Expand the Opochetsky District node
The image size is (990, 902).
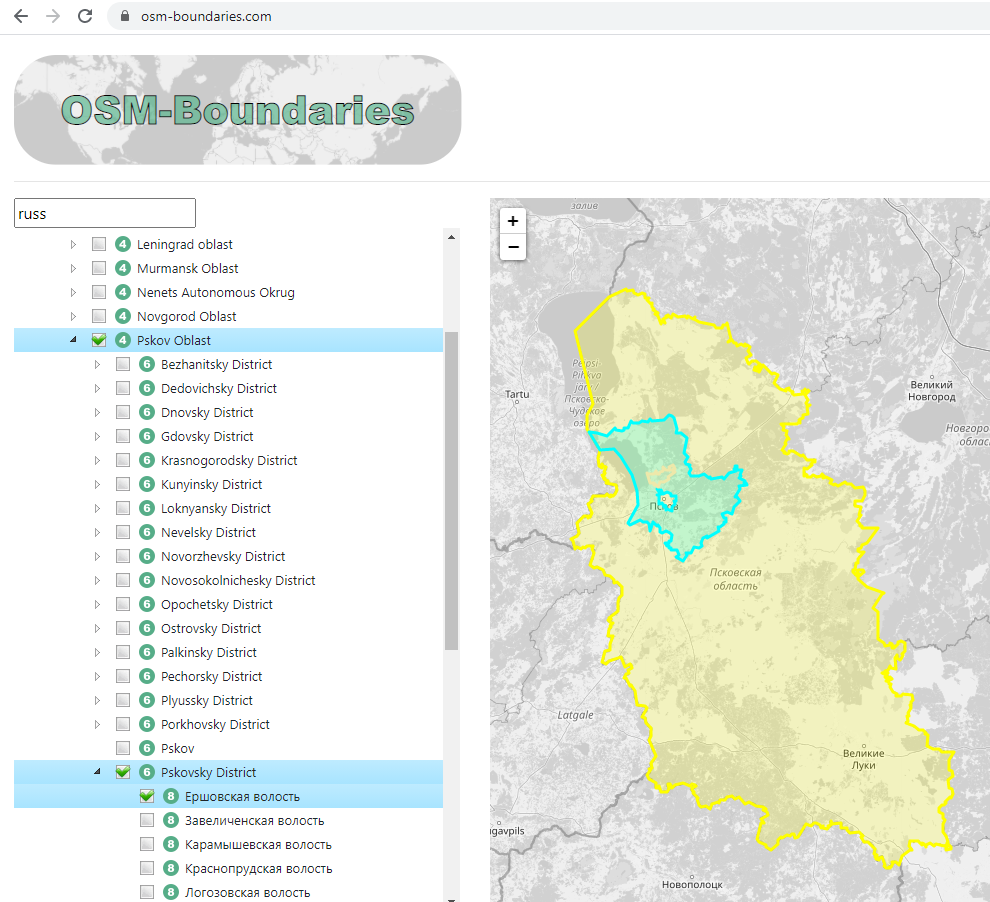coord(97,604)
